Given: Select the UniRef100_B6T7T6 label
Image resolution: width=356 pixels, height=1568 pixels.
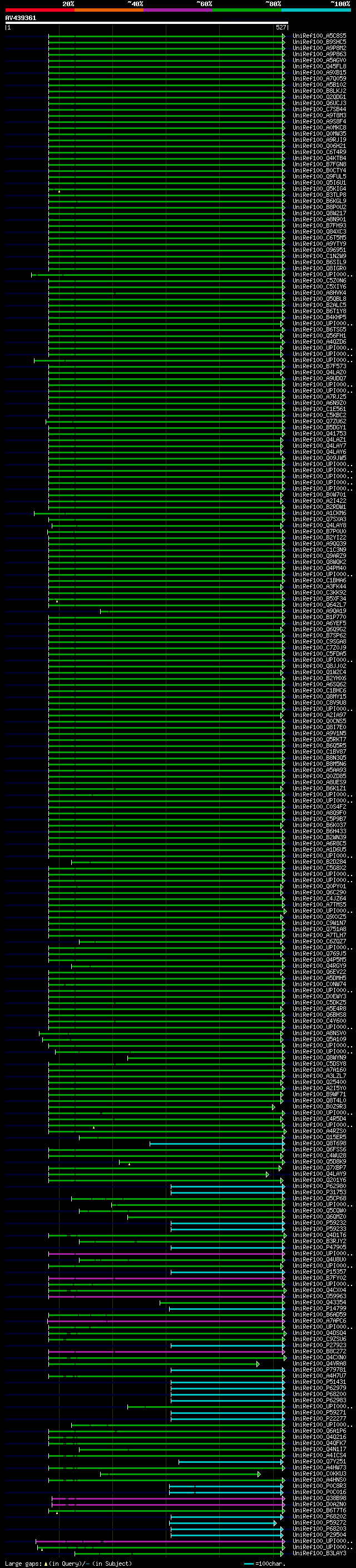Looking at the screenshot, I should click(319, 1510).
